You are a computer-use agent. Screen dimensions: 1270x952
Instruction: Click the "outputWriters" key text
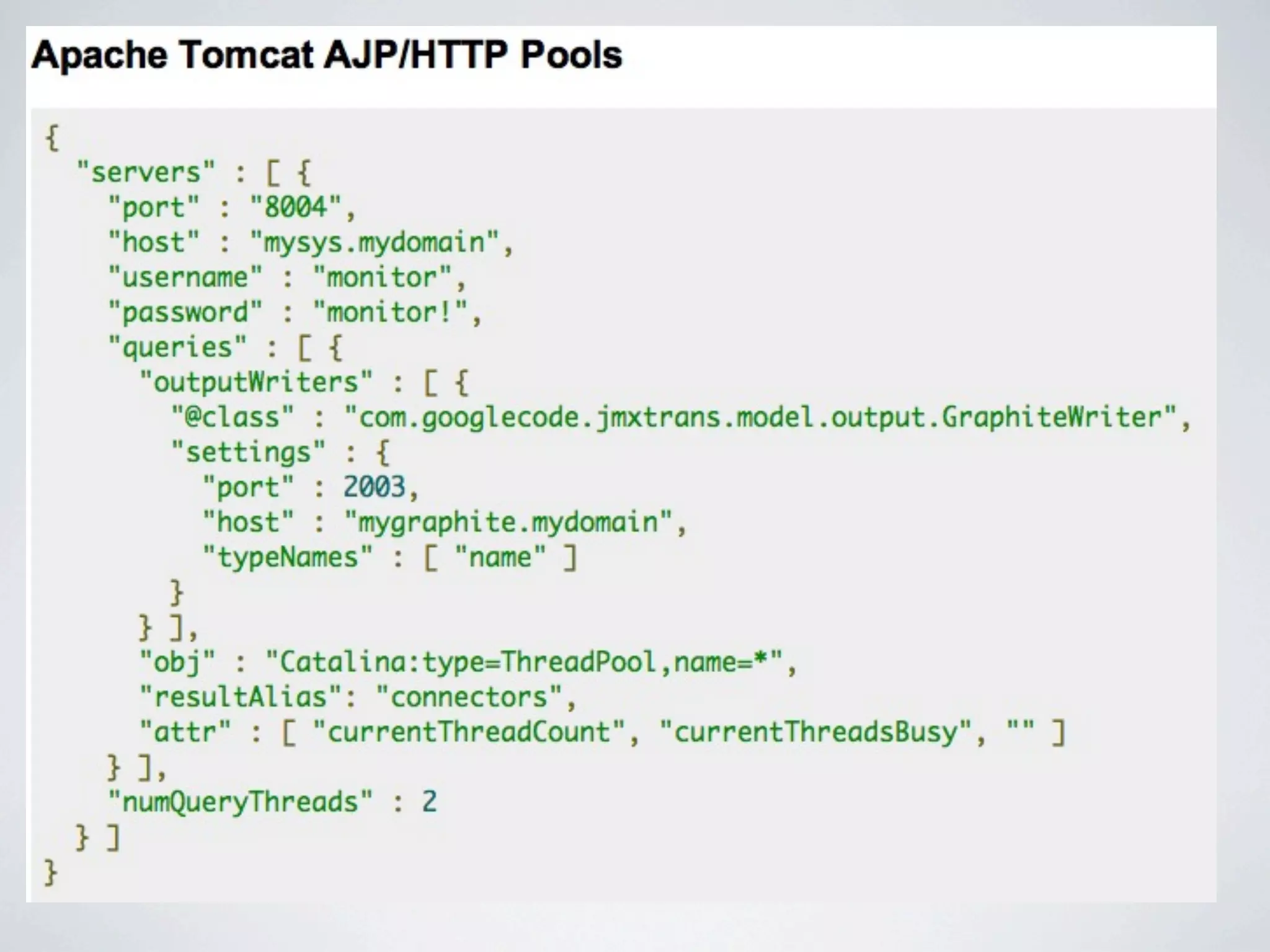click(256, 382)
